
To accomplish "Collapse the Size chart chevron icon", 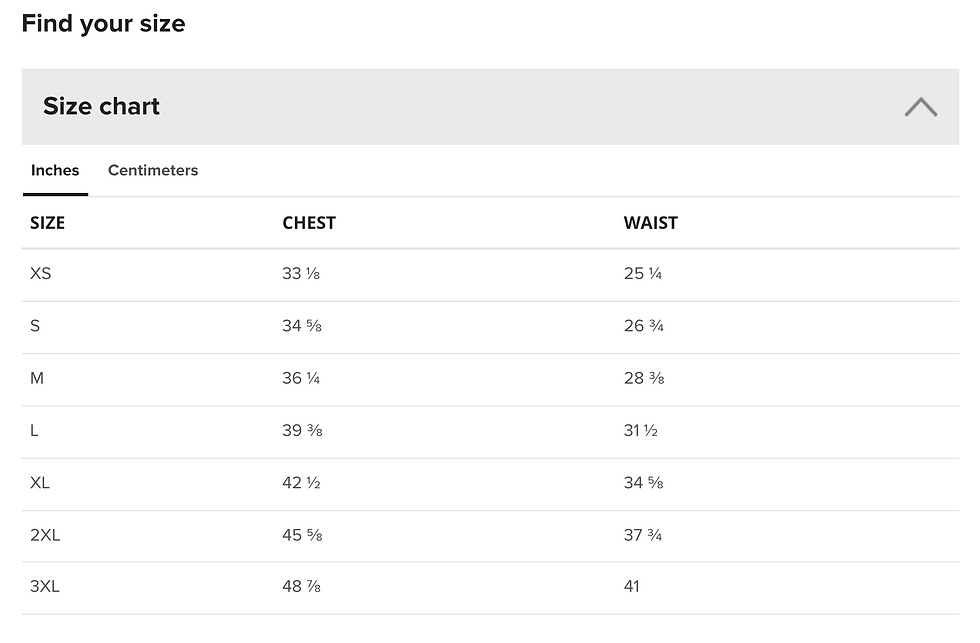I will pos(921,107).
